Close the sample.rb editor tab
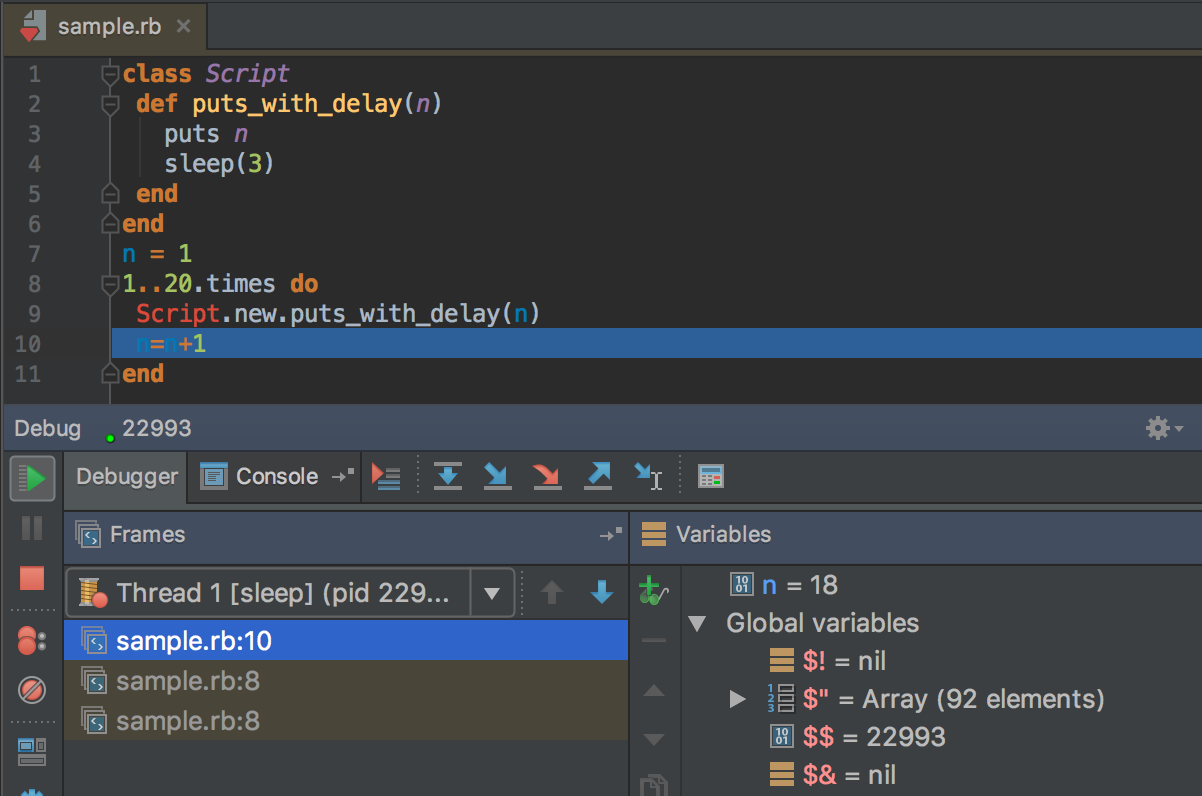Screen dimensions: 1202x796 click(x=183, y=26)
